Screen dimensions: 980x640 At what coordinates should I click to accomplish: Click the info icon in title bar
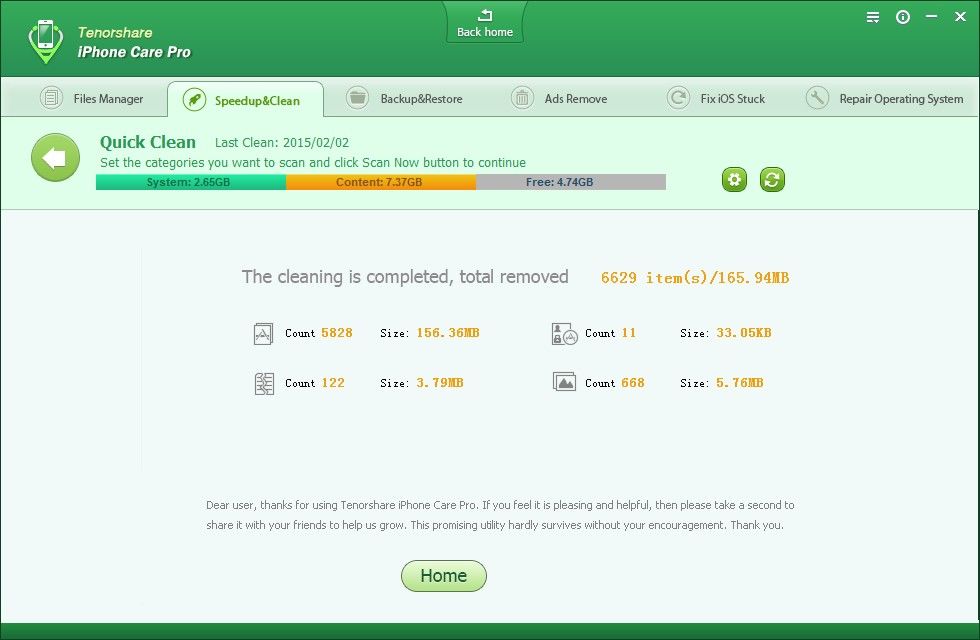click(903, 17)
